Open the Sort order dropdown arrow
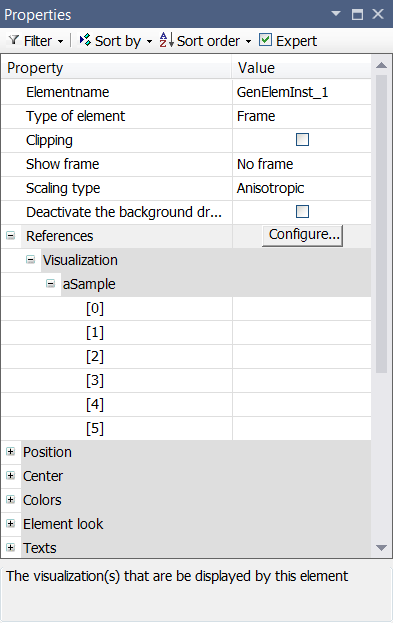The image size is (393, 623). tap(248, 41)
